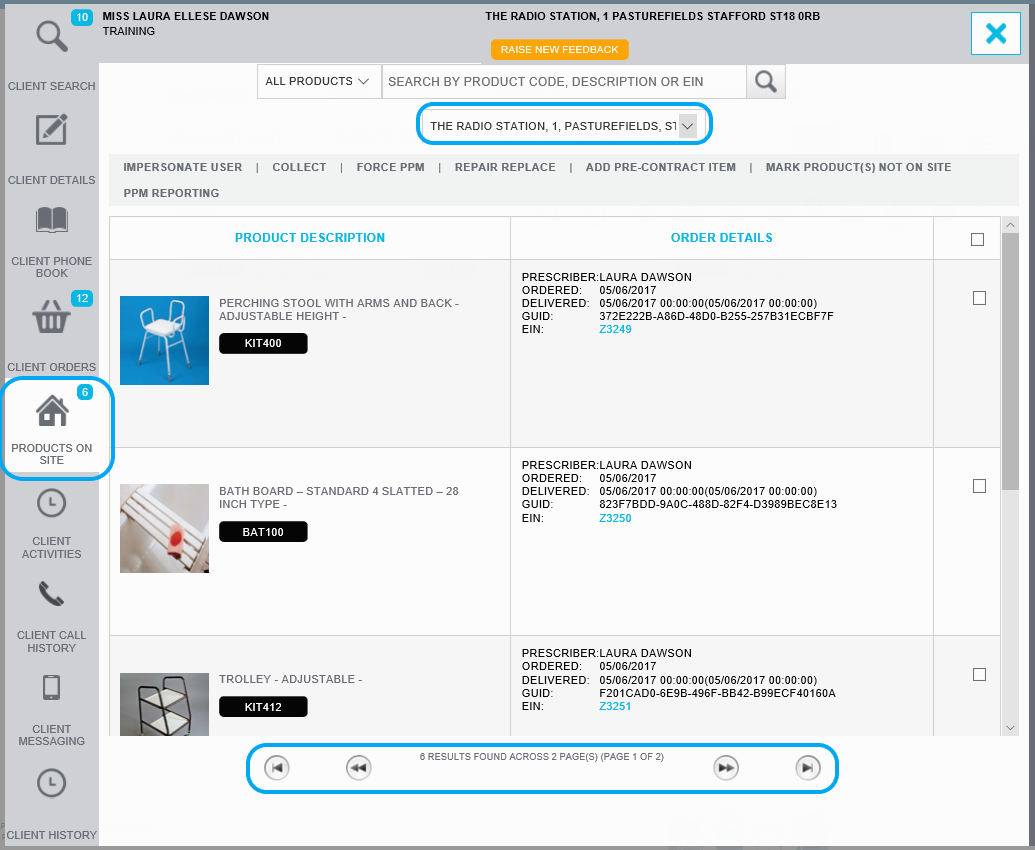1035x850 pixels.
Task: Click the Bath Board Standard 4 Slatted text
Action: [x=339, y=498]
